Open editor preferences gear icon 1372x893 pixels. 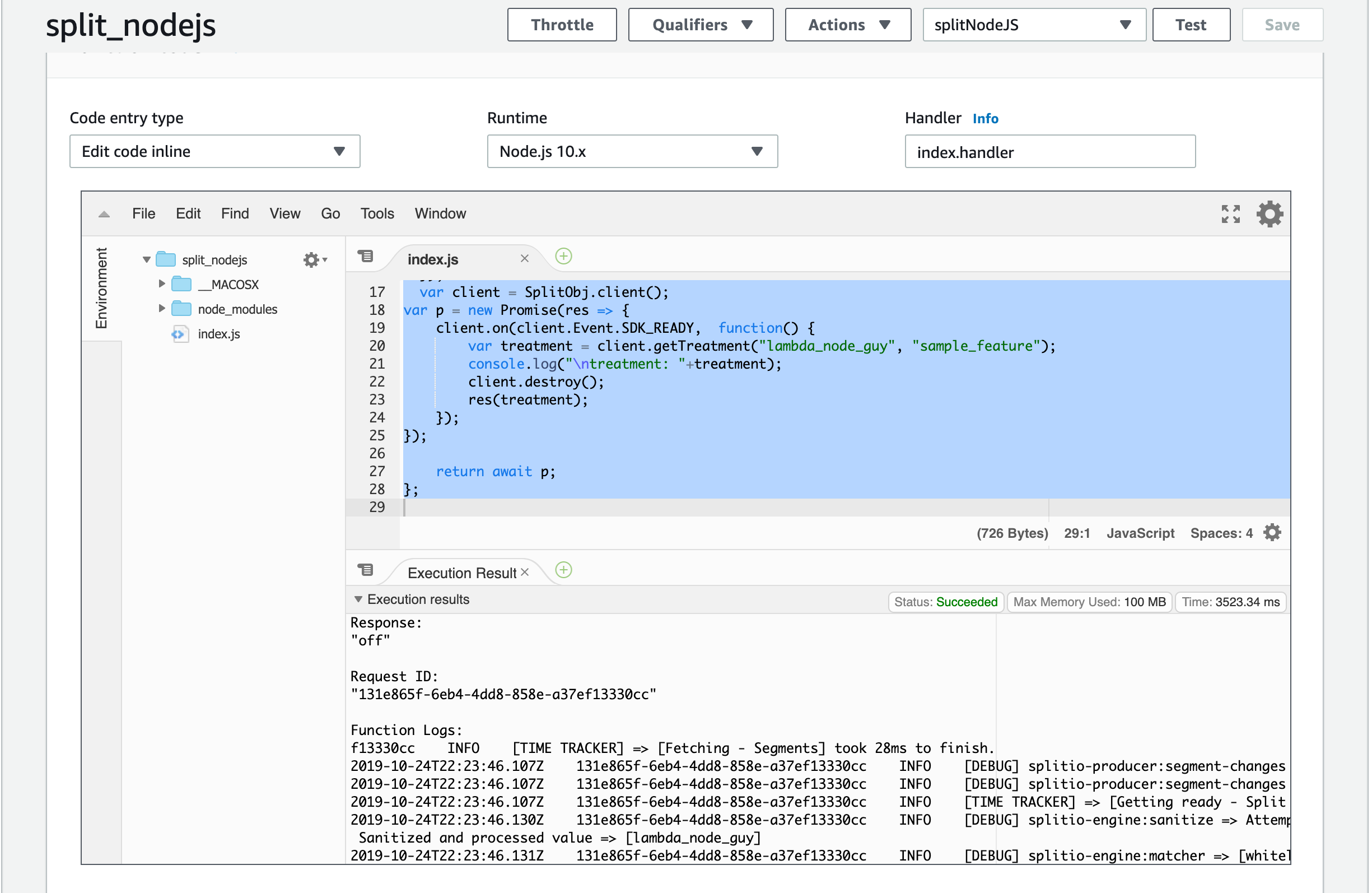1269,214
